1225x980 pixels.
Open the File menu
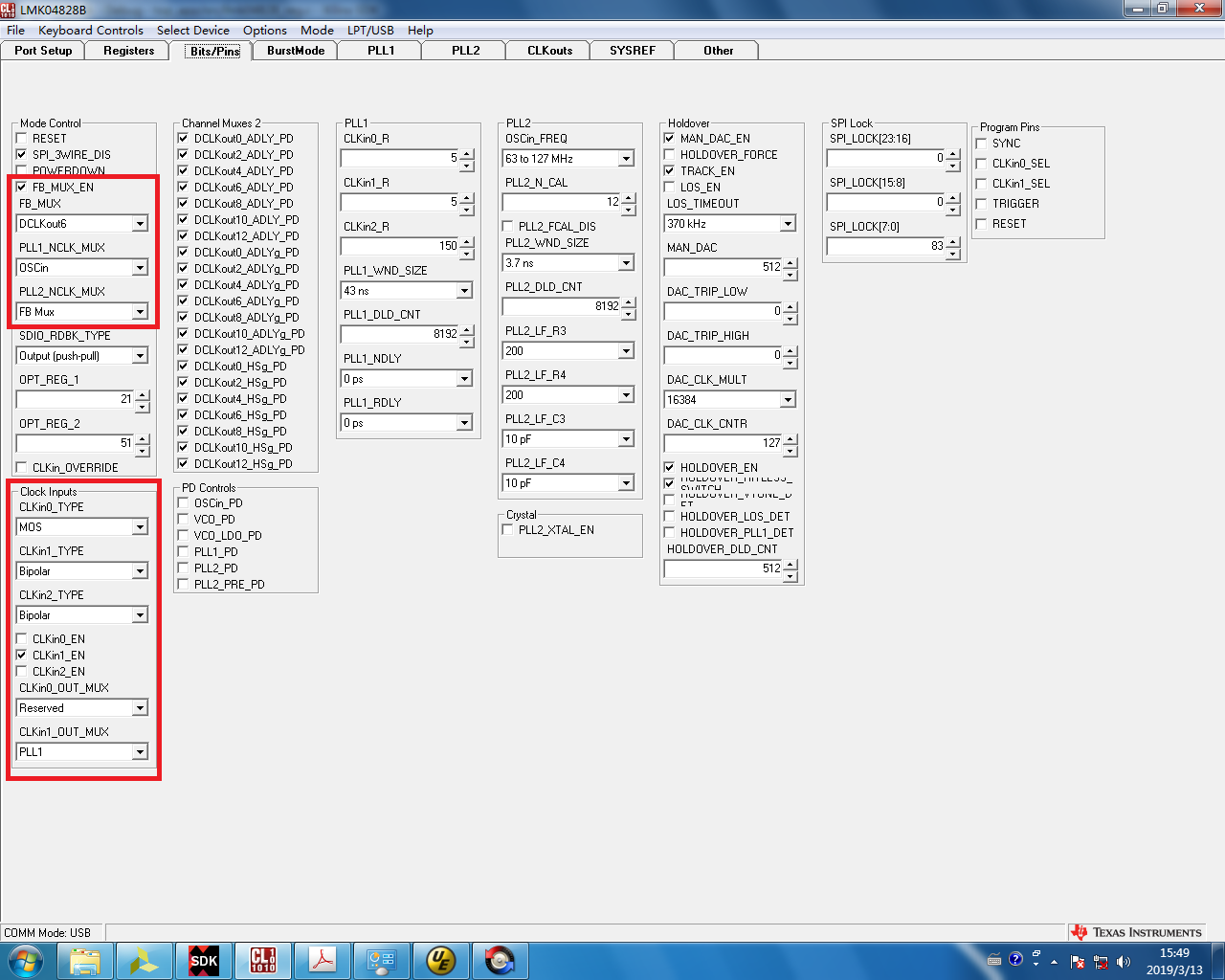click(15, 30)
